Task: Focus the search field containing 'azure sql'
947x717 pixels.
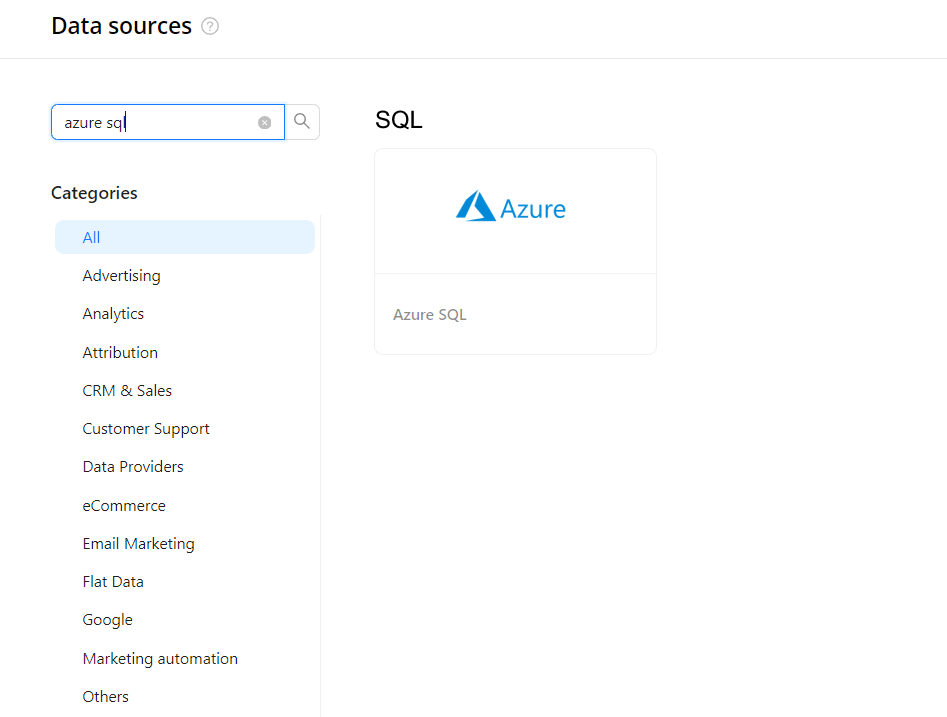Action: pos(168,122)
